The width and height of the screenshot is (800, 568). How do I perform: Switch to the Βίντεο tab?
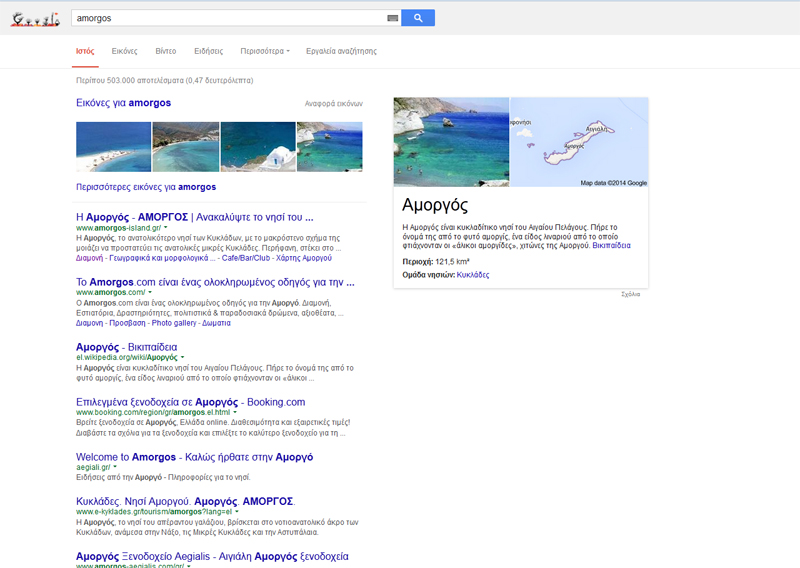[166, 51]
